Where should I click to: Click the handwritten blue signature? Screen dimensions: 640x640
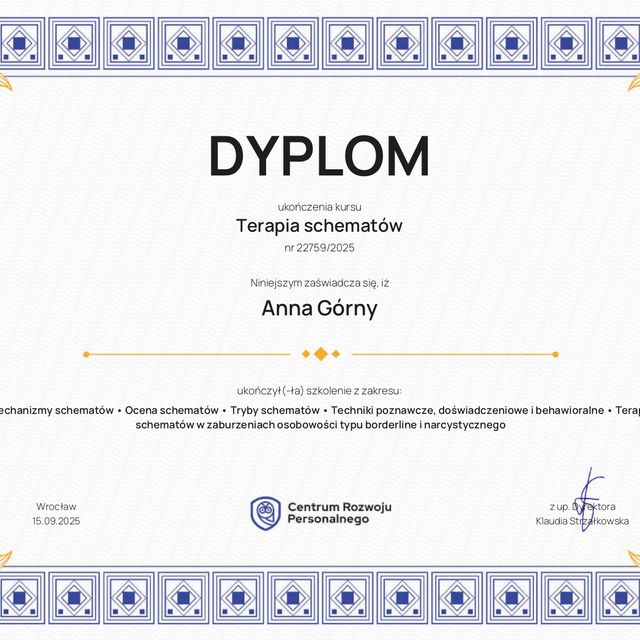pos(589,500)
